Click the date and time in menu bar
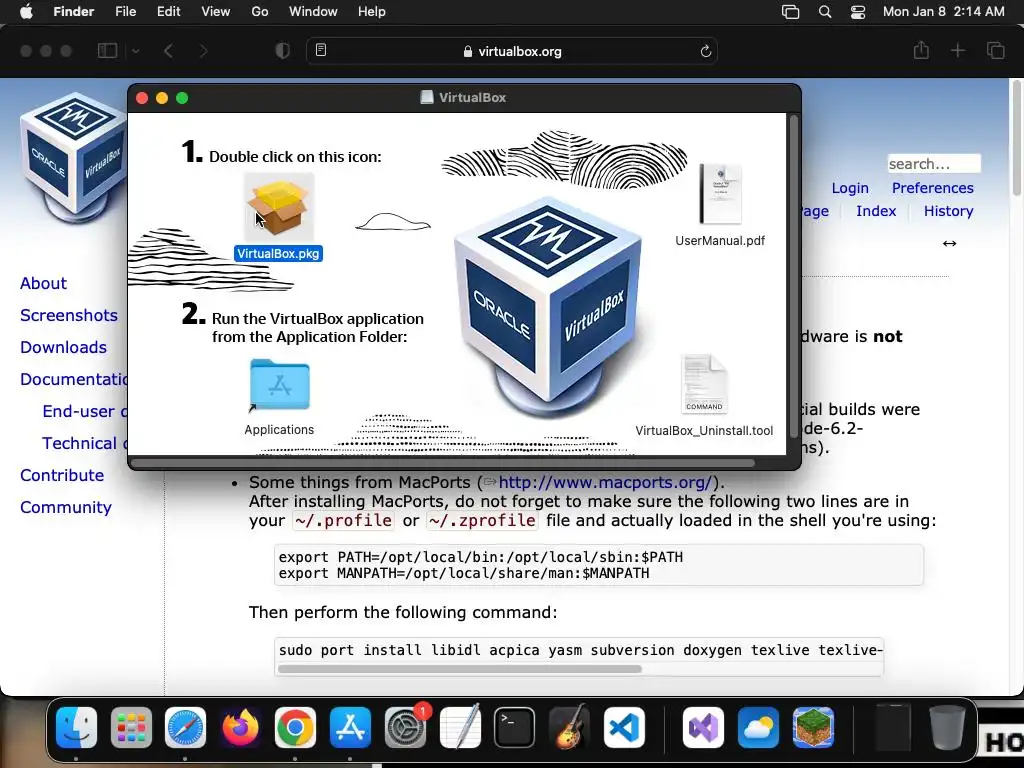 pos(944,12)
